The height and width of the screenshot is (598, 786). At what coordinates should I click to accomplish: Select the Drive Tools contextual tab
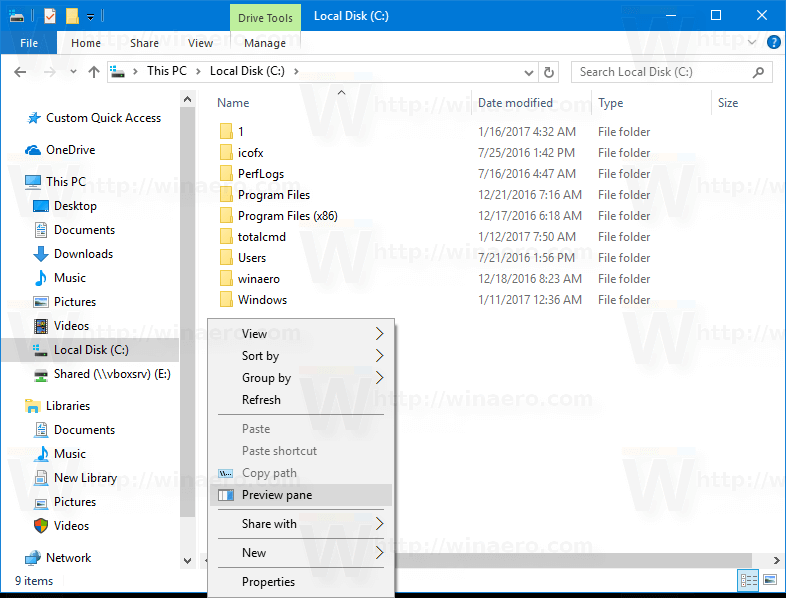coord(265,18)
